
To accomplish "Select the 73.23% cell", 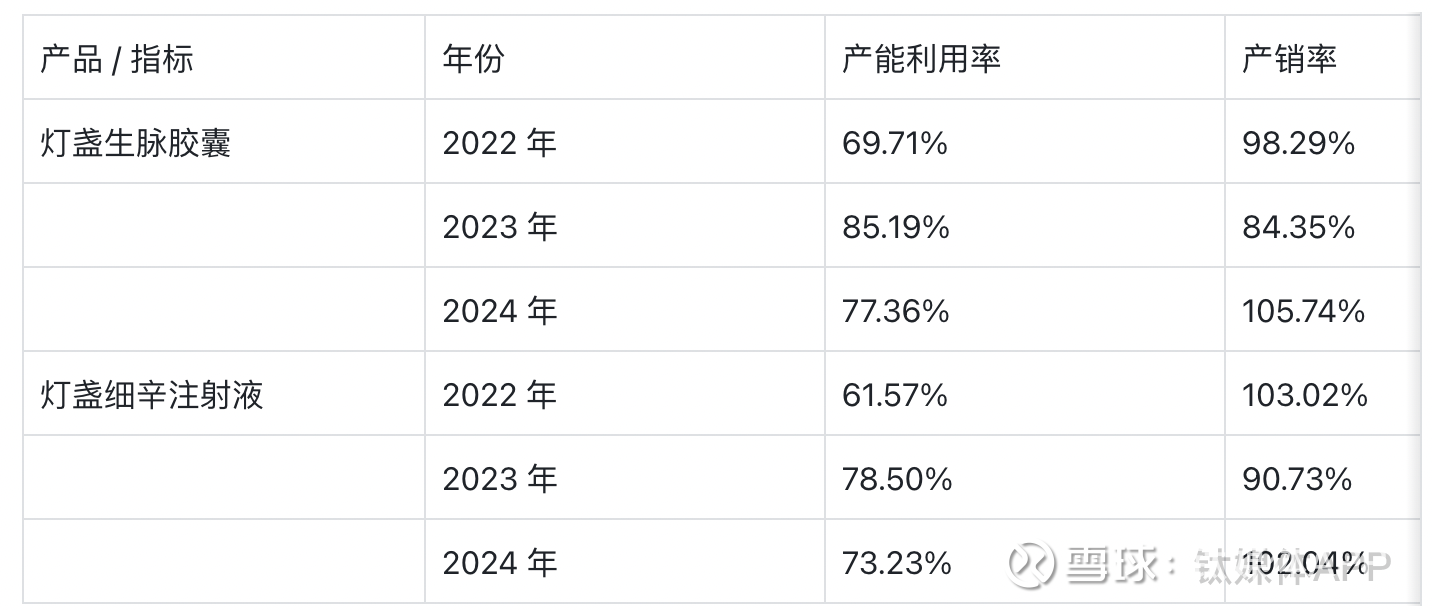I will (x=896, y=564).
